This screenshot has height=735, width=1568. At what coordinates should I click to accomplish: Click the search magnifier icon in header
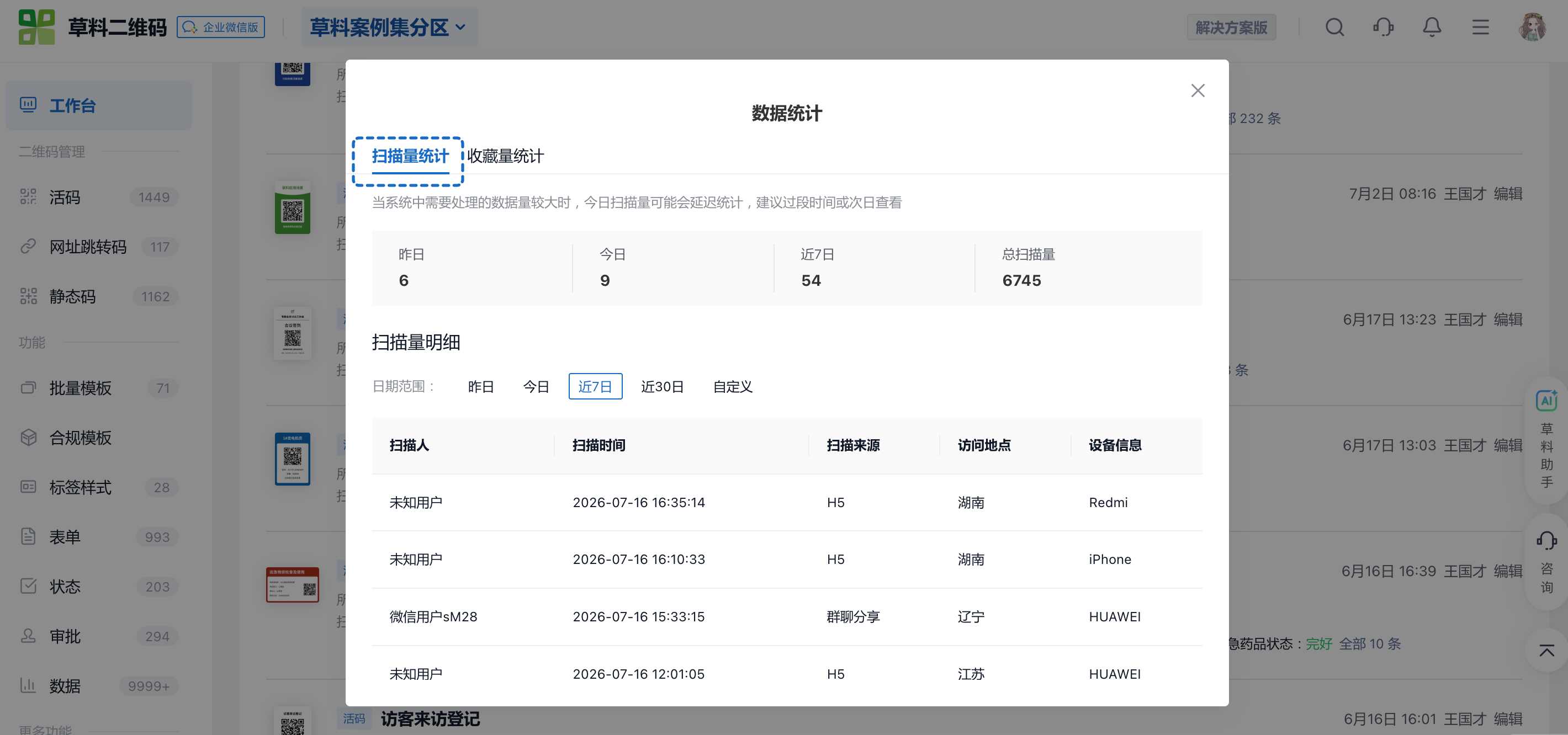click(x=1334, y=28)
